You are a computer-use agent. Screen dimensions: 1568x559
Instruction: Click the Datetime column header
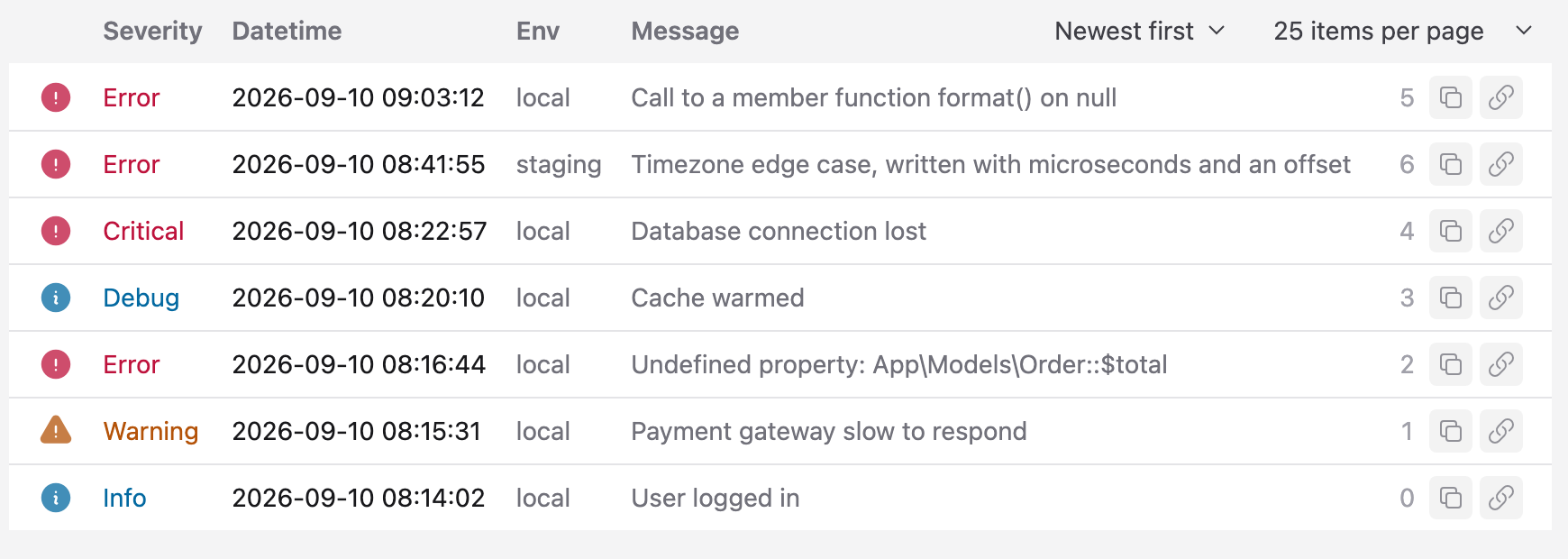(287, 31)
